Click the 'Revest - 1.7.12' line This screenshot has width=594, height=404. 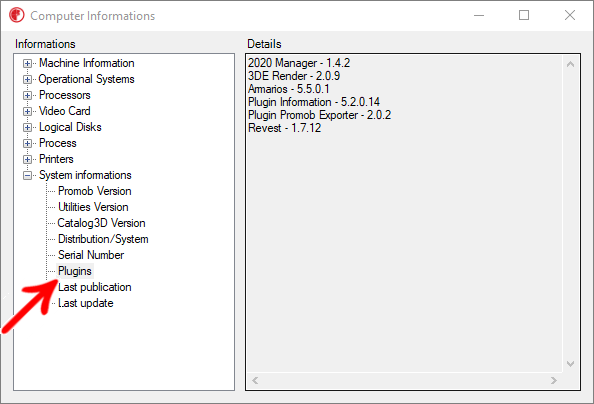pyautogui.click(x=284, y=128)
